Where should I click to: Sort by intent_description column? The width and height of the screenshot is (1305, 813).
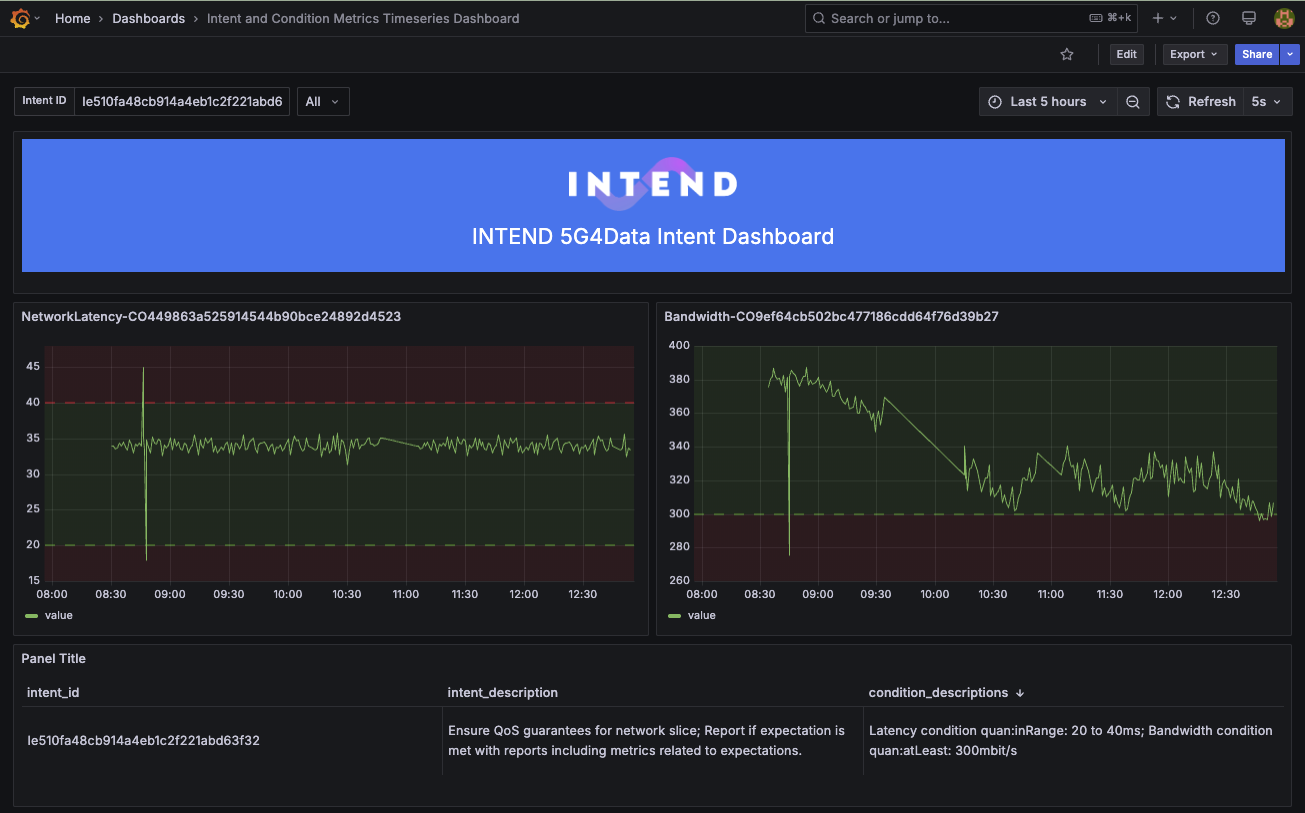pyautogui.click(x=503, y=692)
